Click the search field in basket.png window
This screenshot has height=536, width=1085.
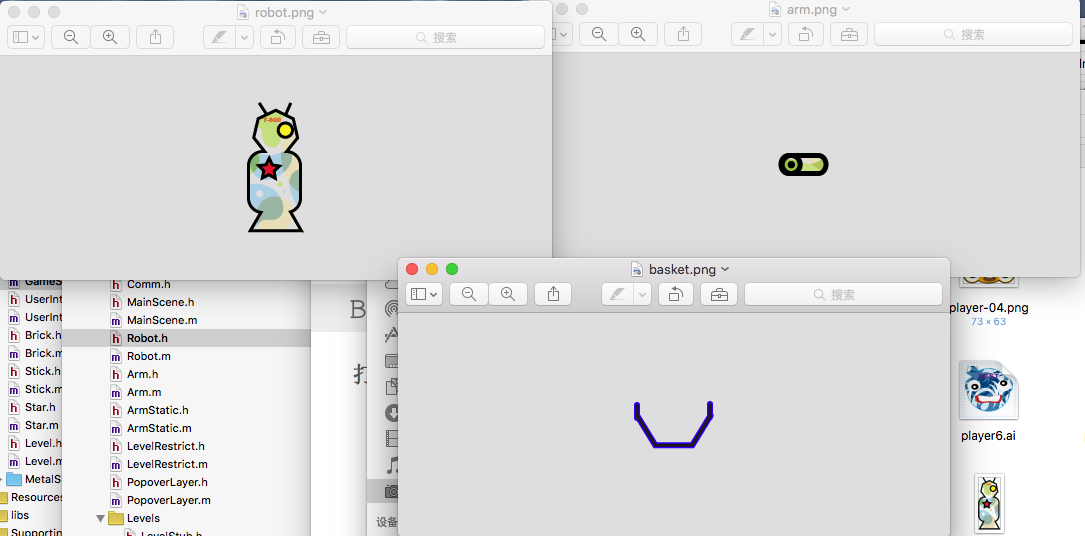[843, 294]
